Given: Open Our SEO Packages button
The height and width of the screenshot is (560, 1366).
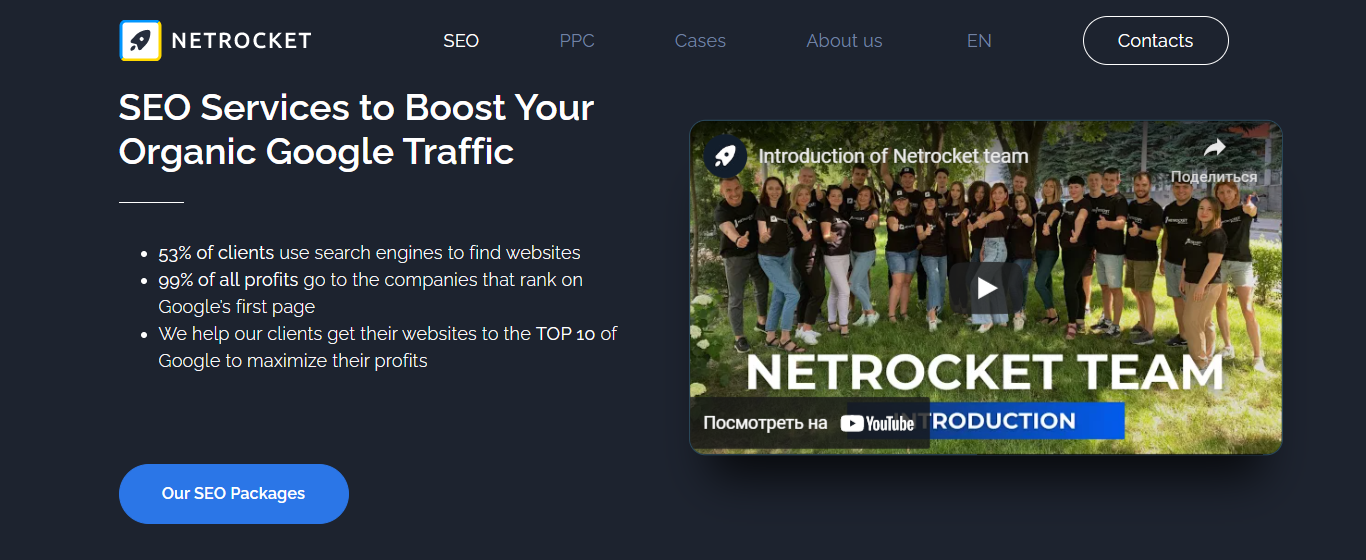Looking at the screenshot, I should coord(233,494).
